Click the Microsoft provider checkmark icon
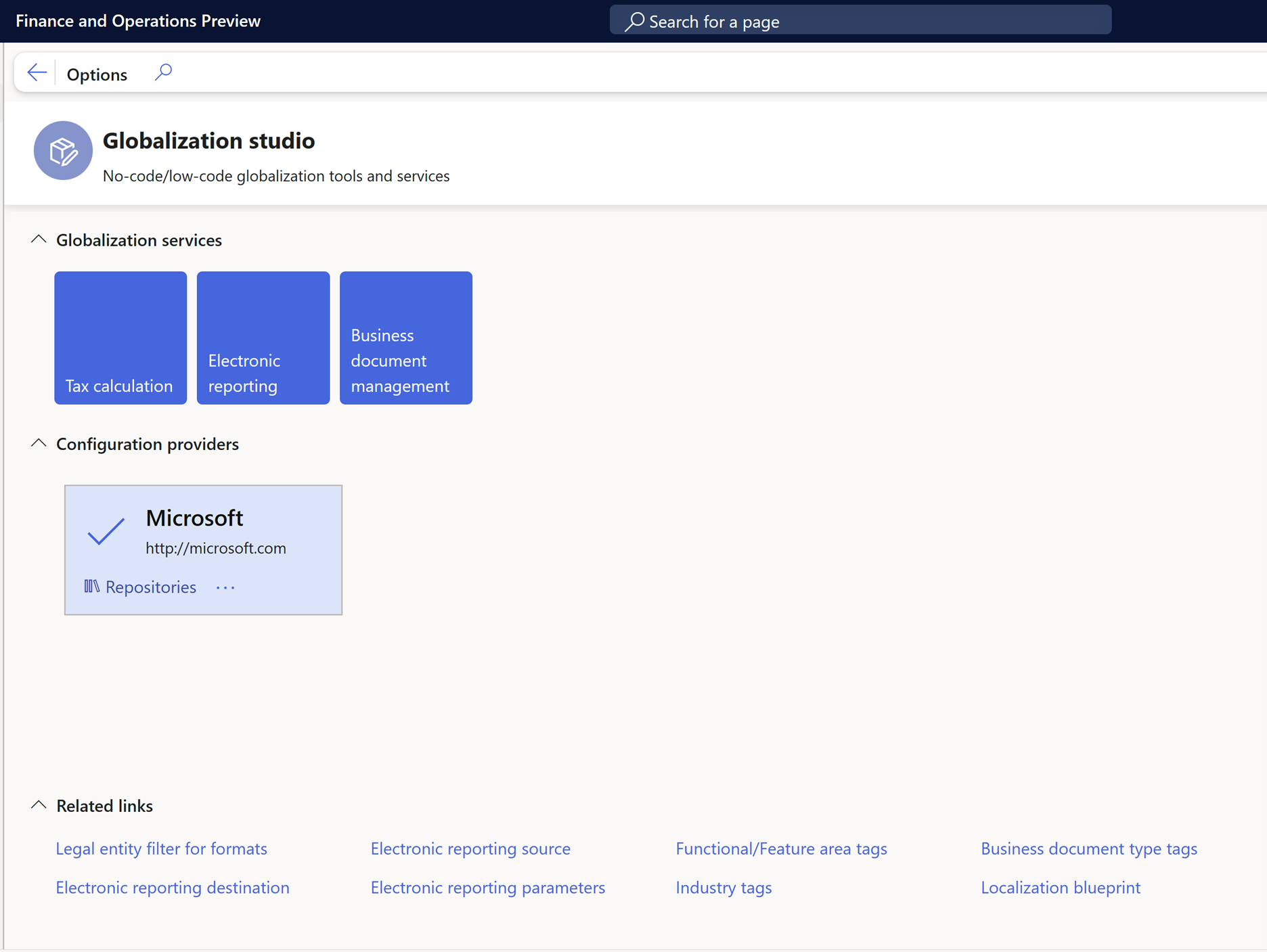 (x=106, y=531)
